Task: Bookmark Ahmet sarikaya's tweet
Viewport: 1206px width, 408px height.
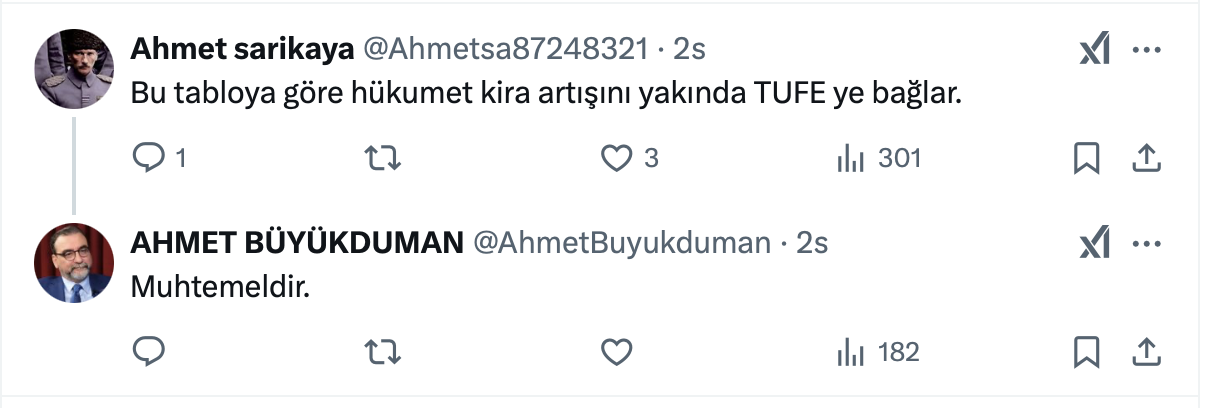Action: (x=1086, y=158)
